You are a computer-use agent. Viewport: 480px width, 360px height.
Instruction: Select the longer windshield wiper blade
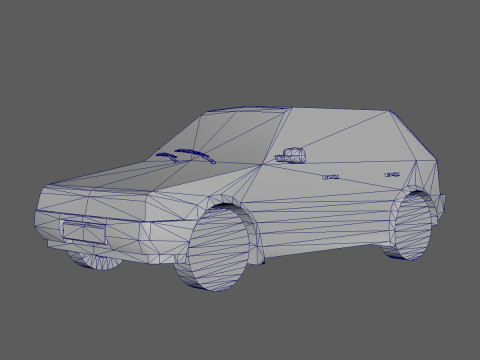click(x=195, y=155)
